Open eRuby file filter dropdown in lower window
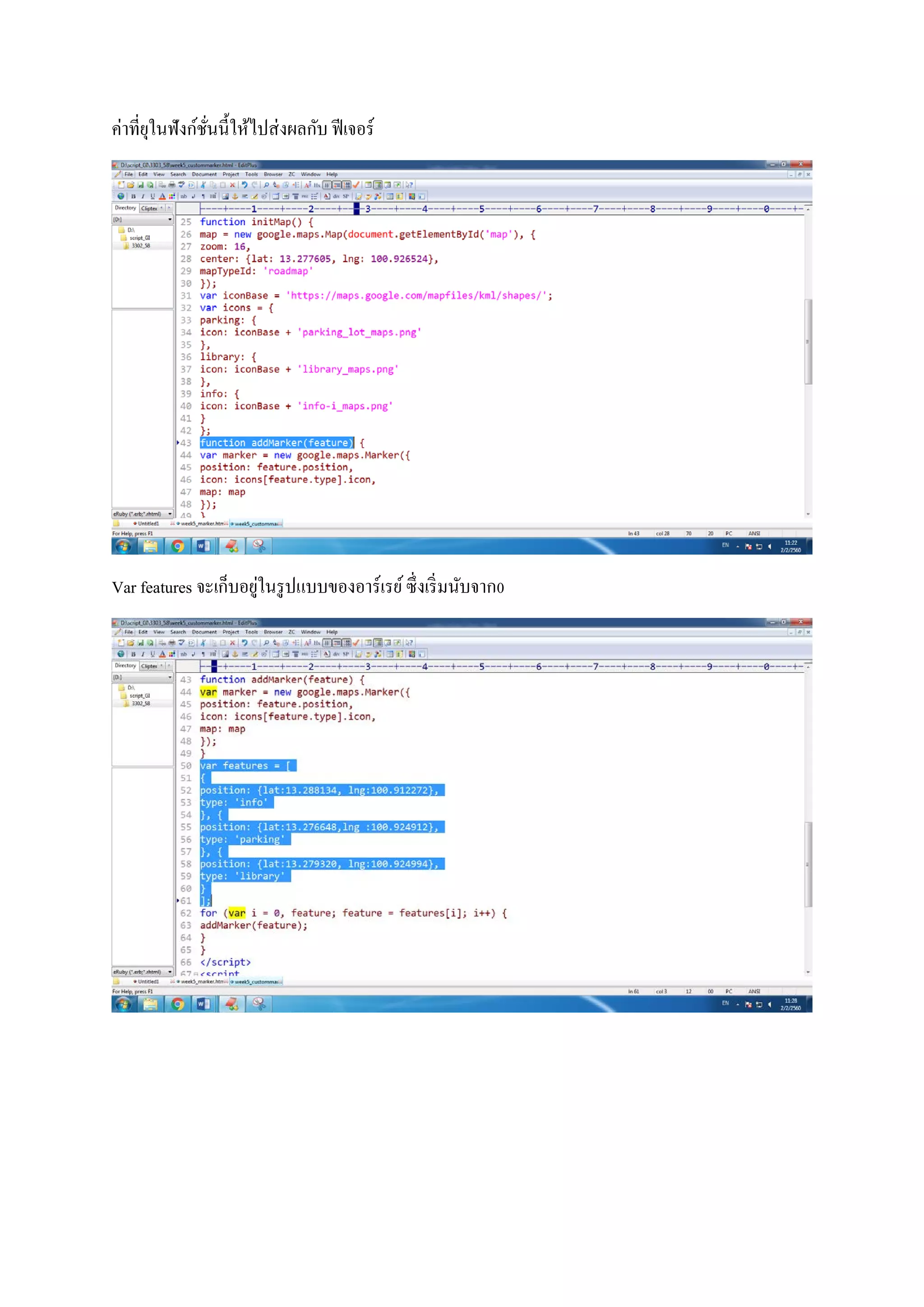 (x=170, y=972)
